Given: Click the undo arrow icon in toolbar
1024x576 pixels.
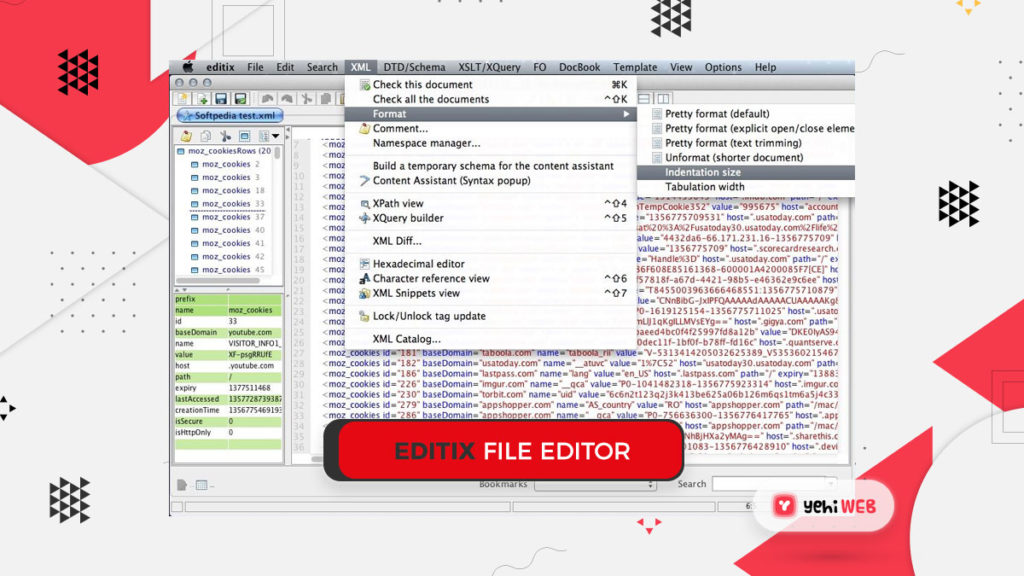Looking at the screenshot, I should click(267, 99).
